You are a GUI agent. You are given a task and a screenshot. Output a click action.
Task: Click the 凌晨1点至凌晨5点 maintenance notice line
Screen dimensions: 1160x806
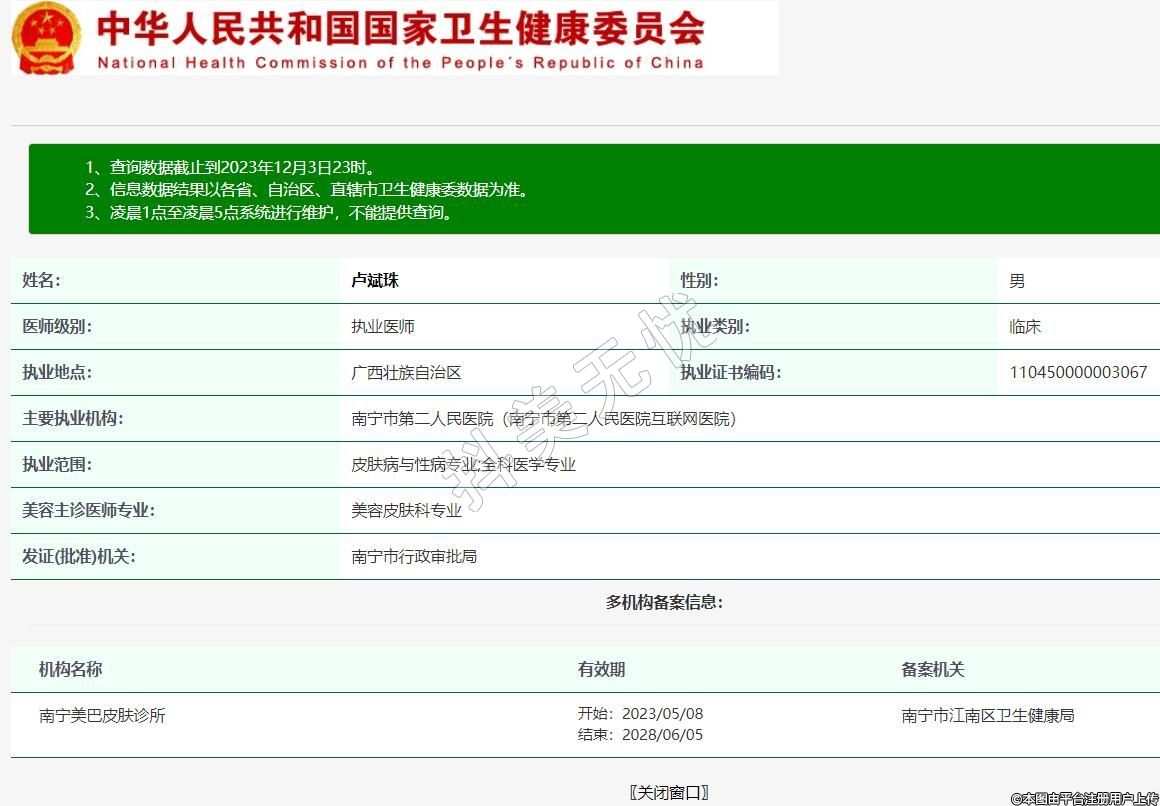[x=268, y=212]
